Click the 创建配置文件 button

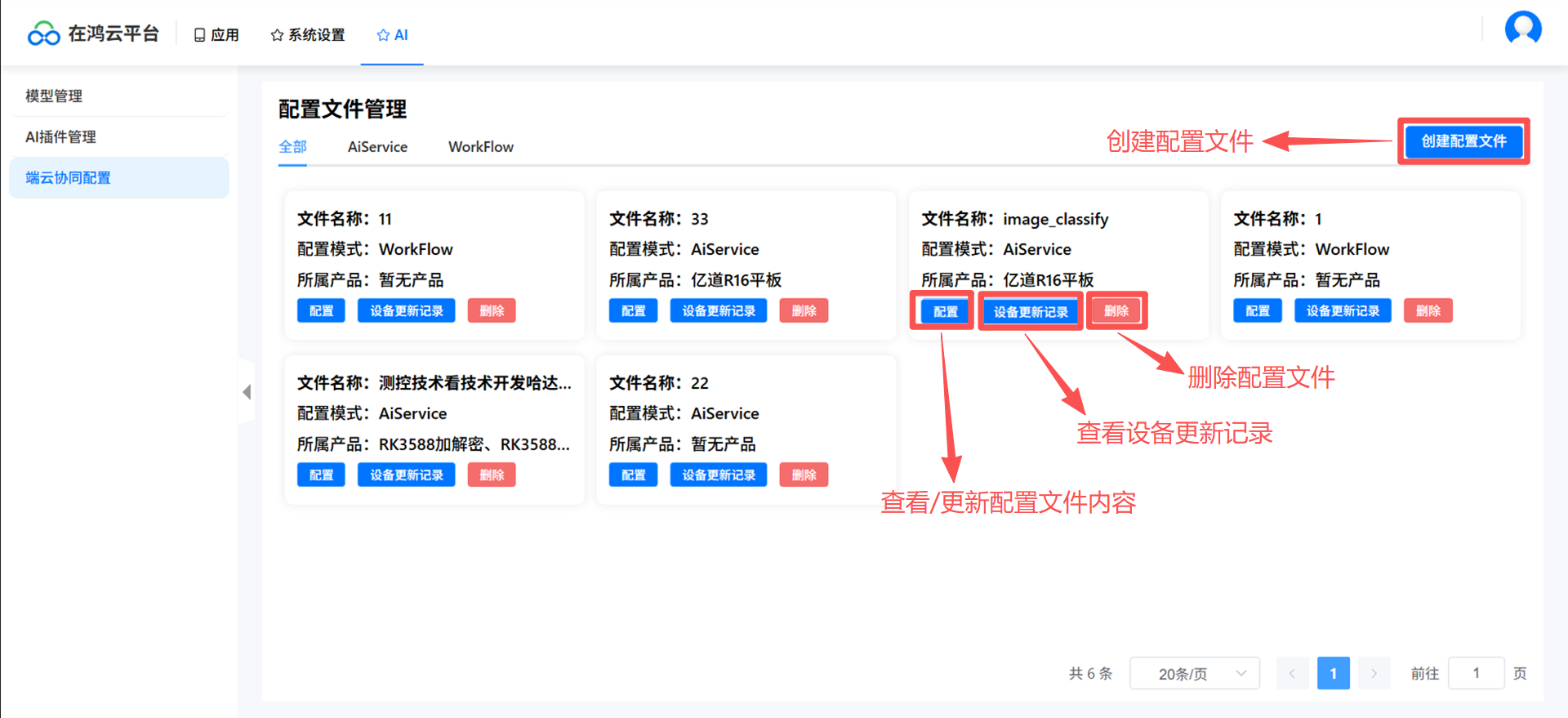coord(1463,141)
